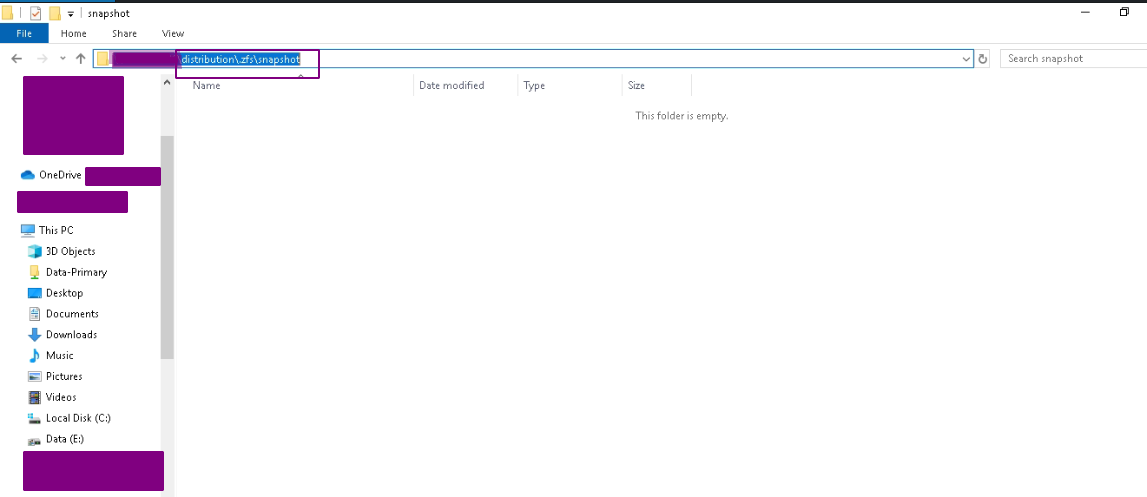
Task: Open Desktop in navigation pane
Action: (56, 293)
